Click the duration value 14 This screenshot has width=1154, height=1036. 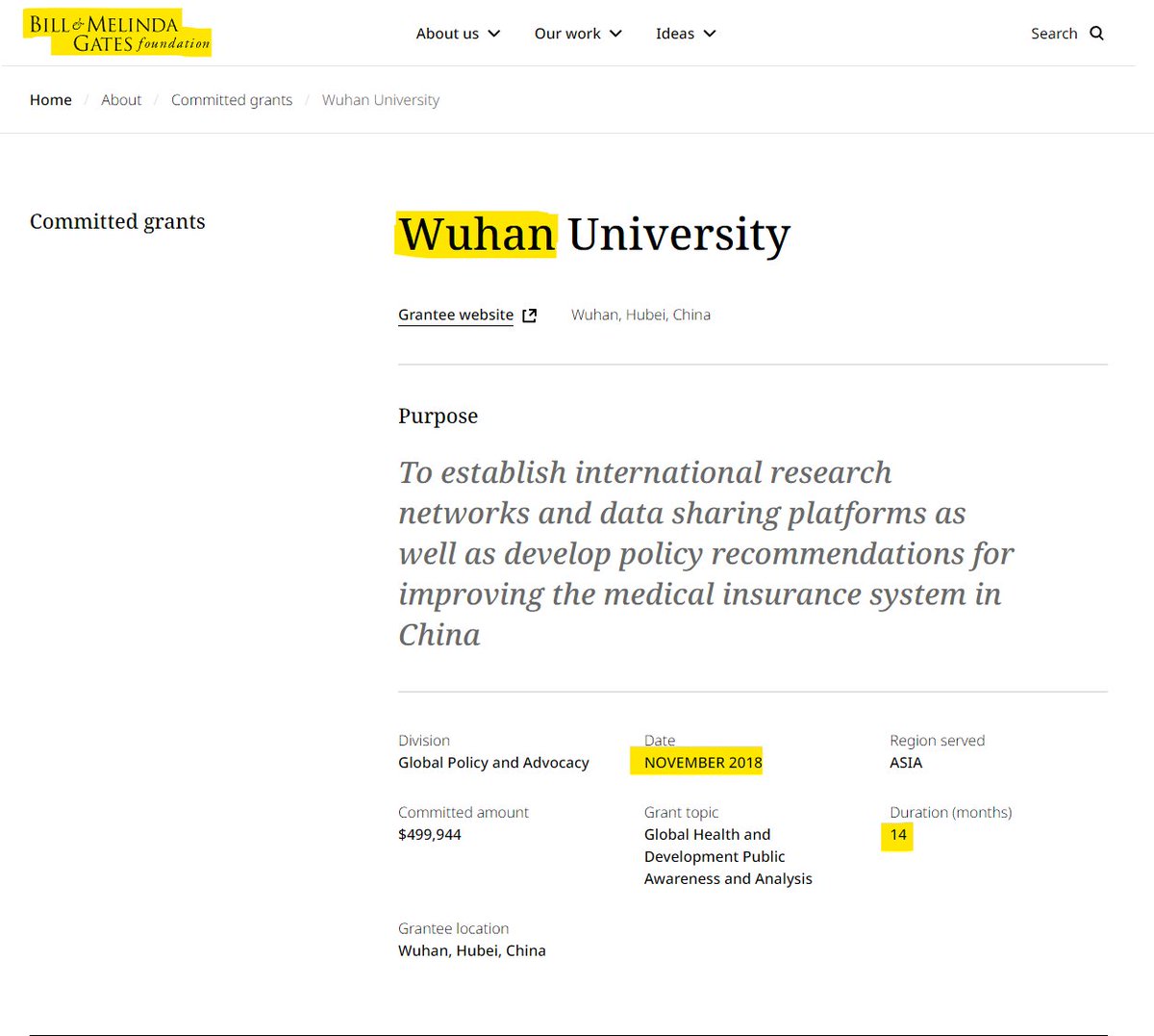click(x=898, y=835)
